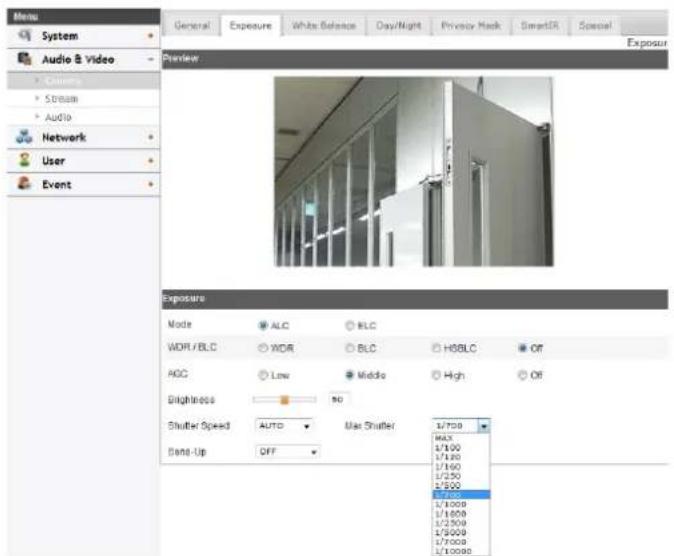Screen dimensions: 674x556
Task: Select BLC exposure mode radio button
Action: click(349, 326)
